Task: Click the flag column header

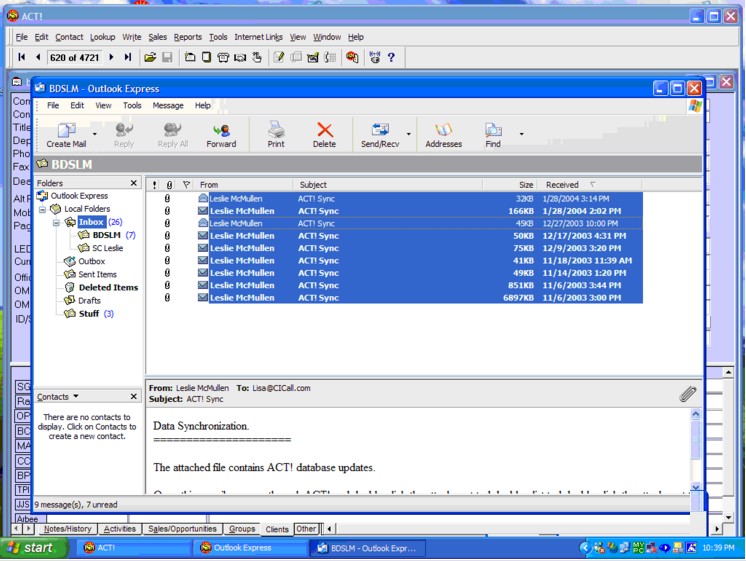Action: tap(186, 185)
